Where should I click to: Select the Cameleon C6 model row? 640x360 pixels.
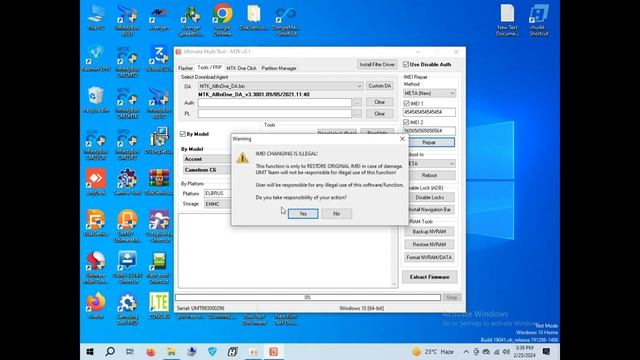coord(207,170)
